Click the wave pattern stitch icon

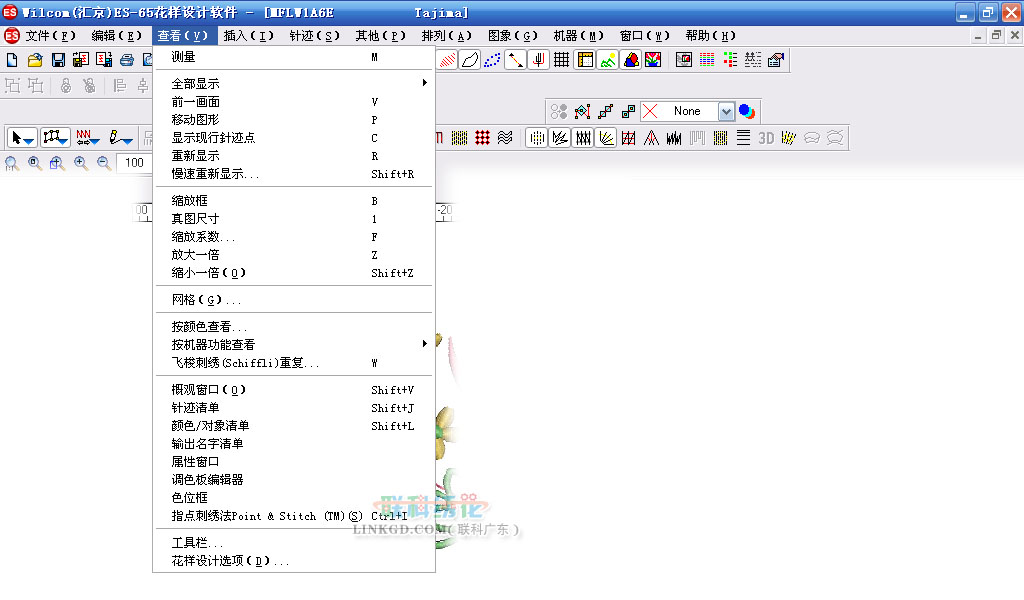tap(505, 138)
